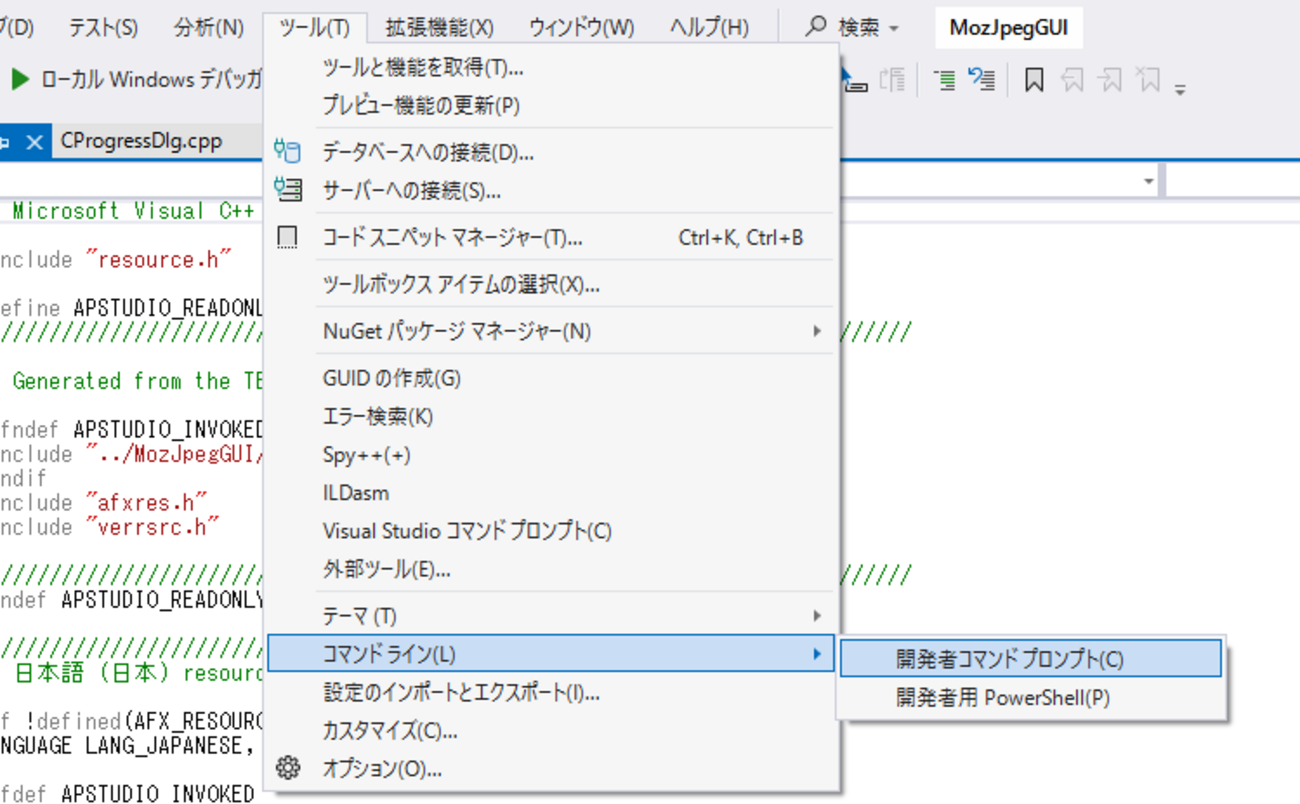
Task: Start debugging with the green play arrow
Action: [x=19, y=79]
